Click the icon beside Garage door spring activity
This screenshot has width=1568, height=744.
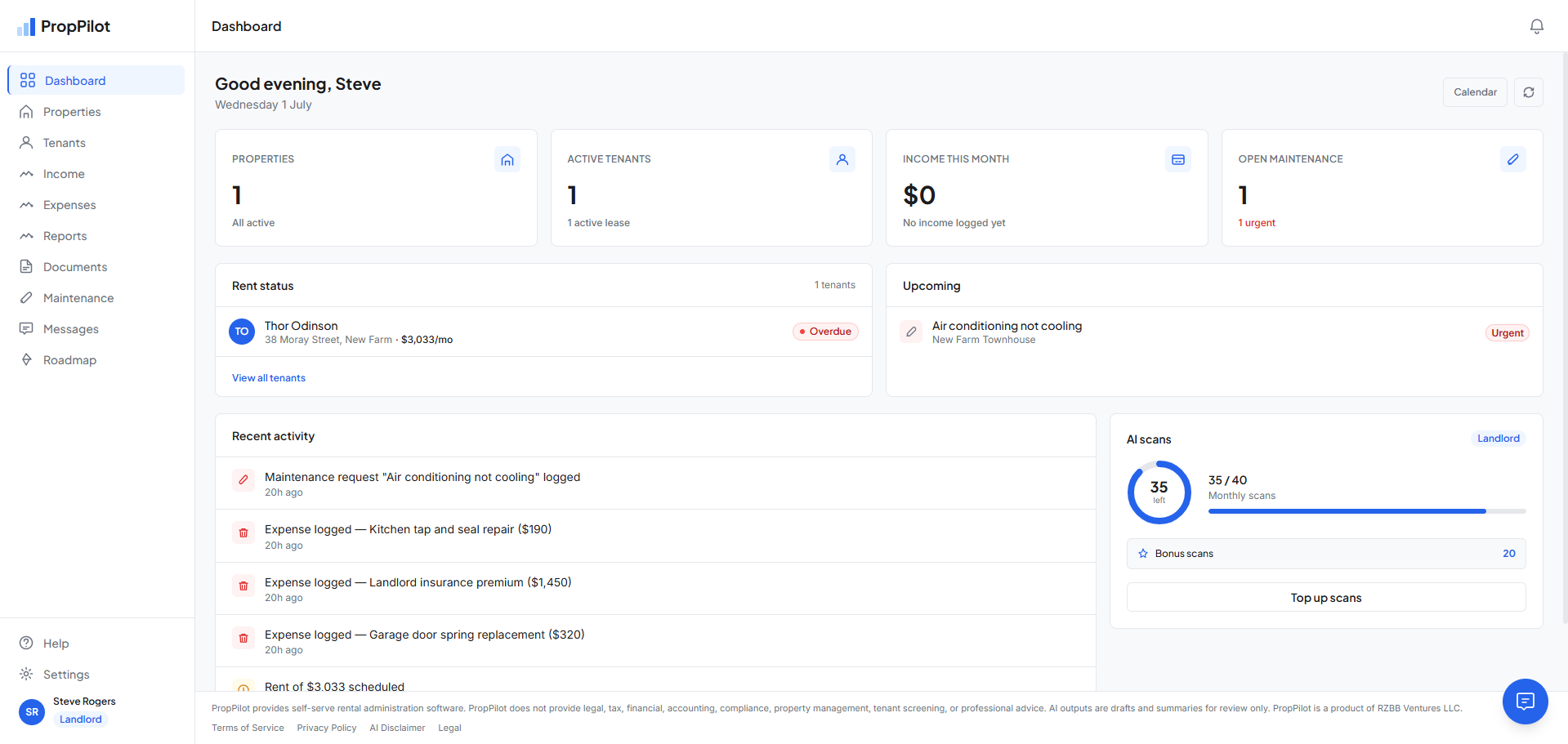tap(243, 638)
